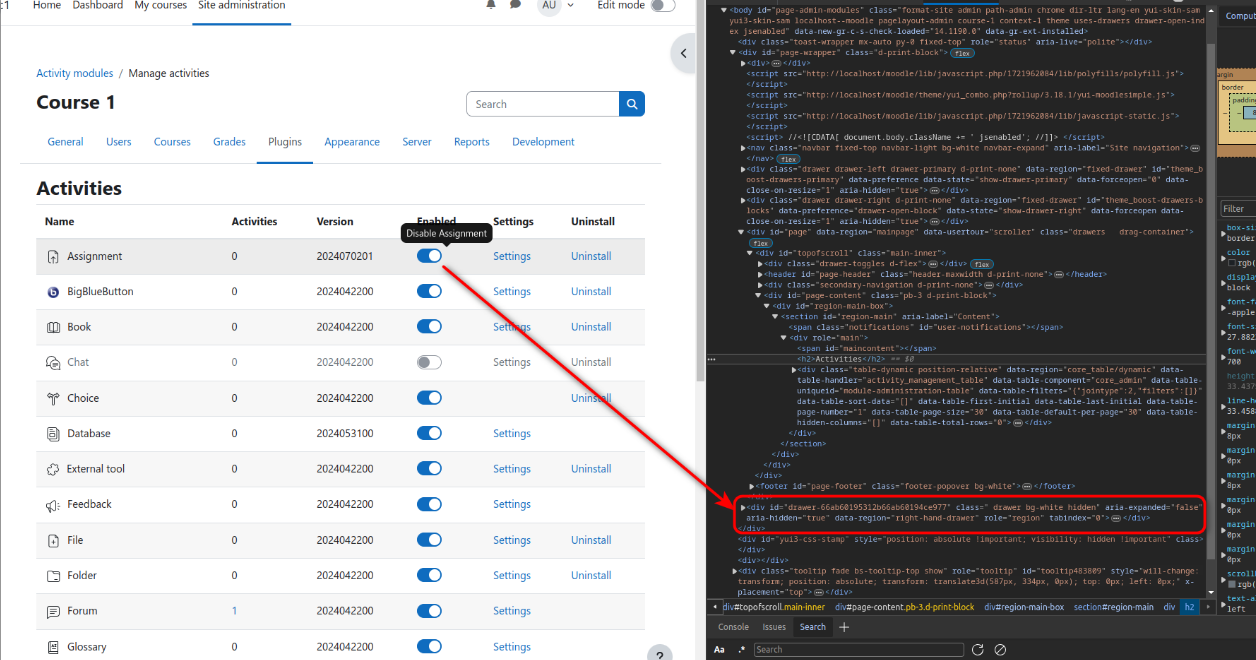Click the clear search results icon in DevTools
This screenshot has height=660, width=1256.
[1000, 650]
